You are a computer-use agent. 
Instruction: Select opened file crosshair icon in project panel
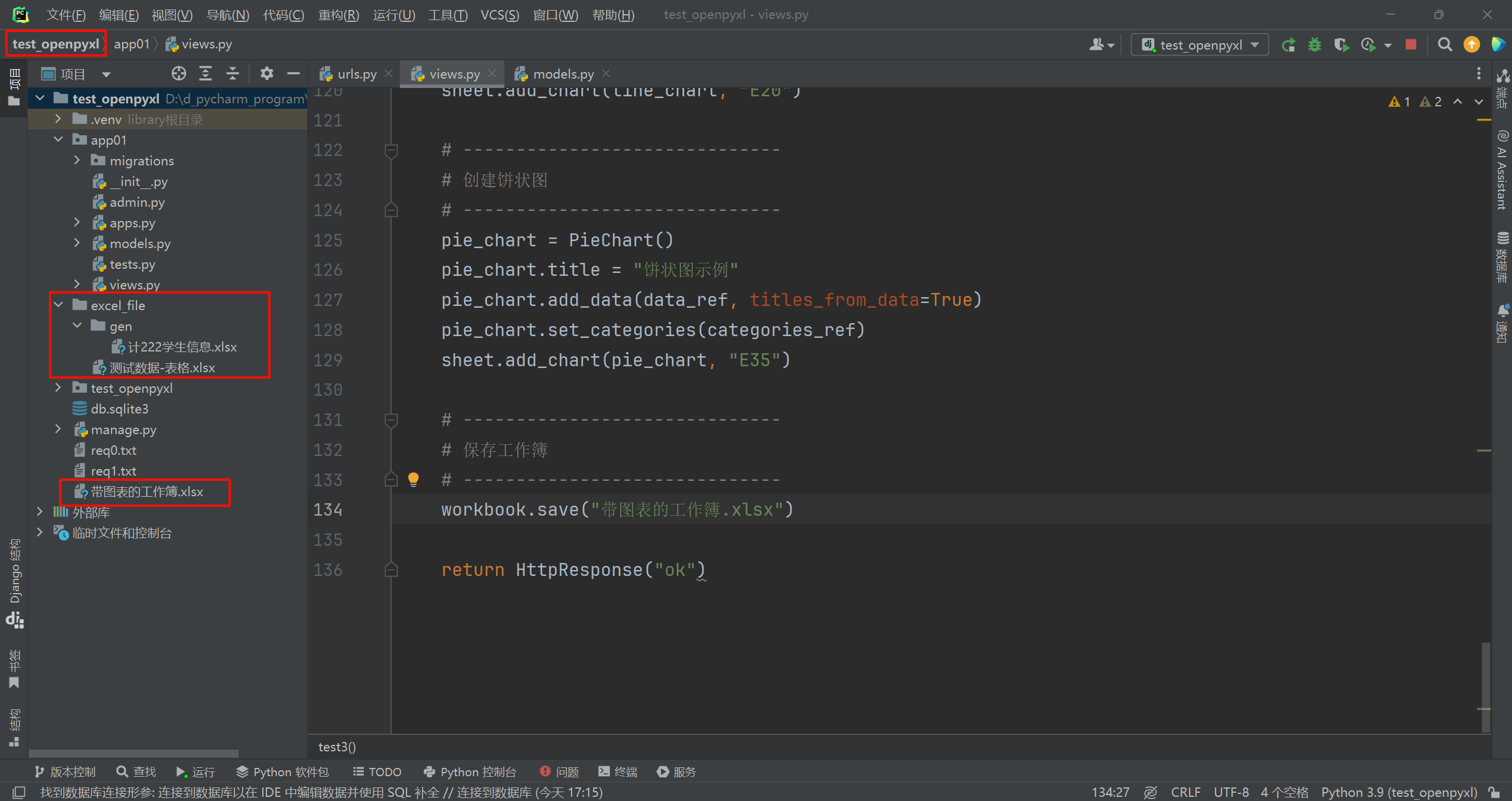point(178,74)
